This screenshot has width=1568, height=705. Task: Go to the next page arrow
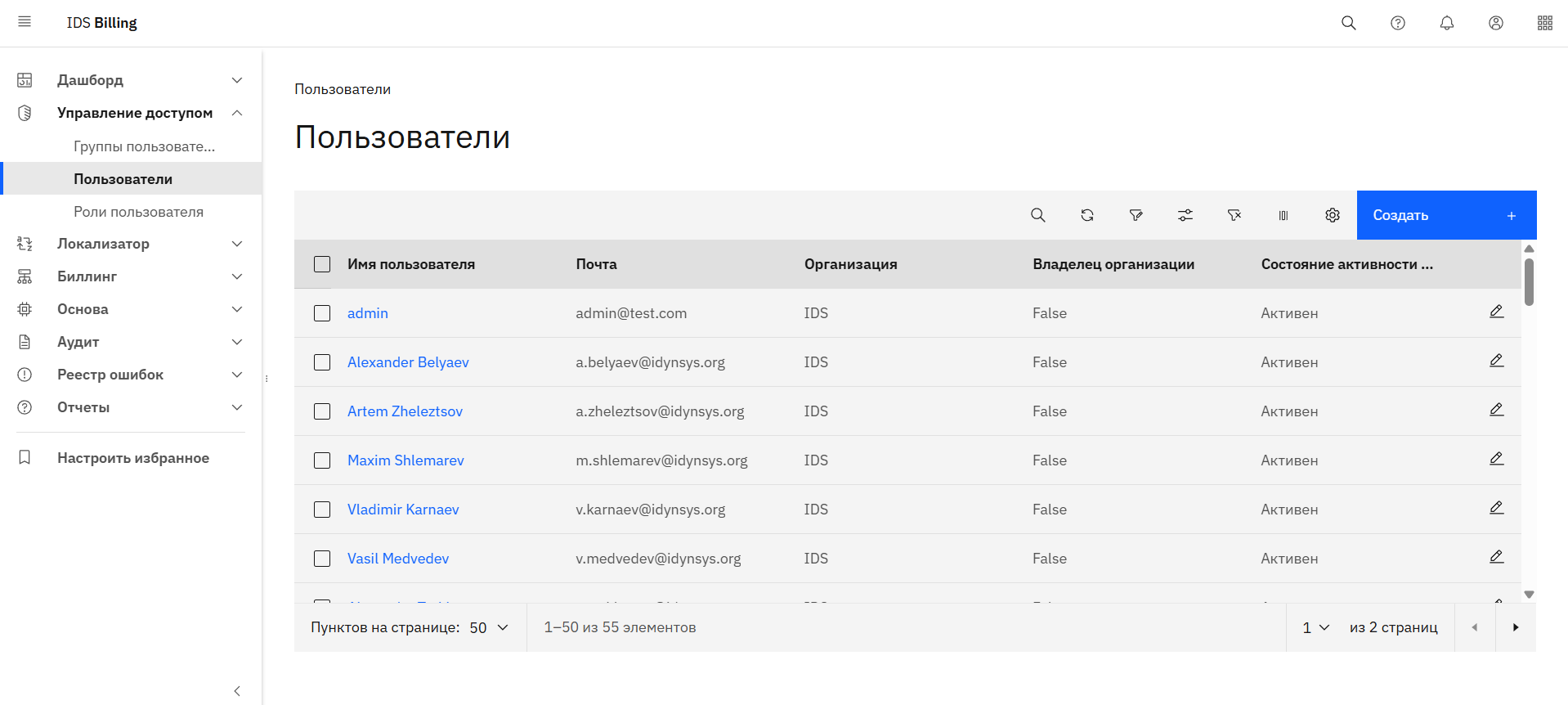click(x=1515, y=627)
